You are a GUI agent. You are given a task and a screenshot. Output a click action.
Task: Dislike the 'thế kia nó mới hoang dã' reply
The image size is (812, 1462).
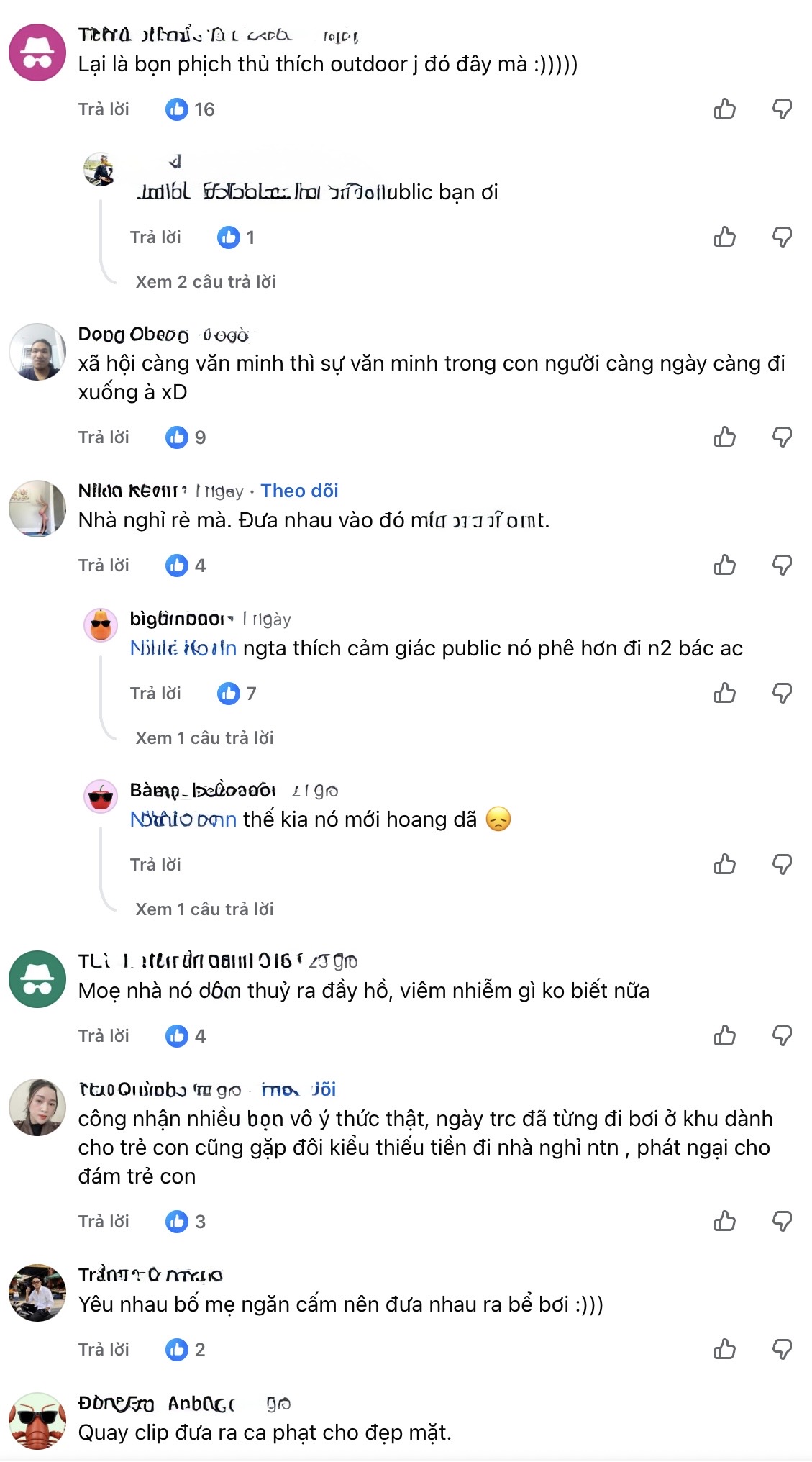tap(782, 864)
